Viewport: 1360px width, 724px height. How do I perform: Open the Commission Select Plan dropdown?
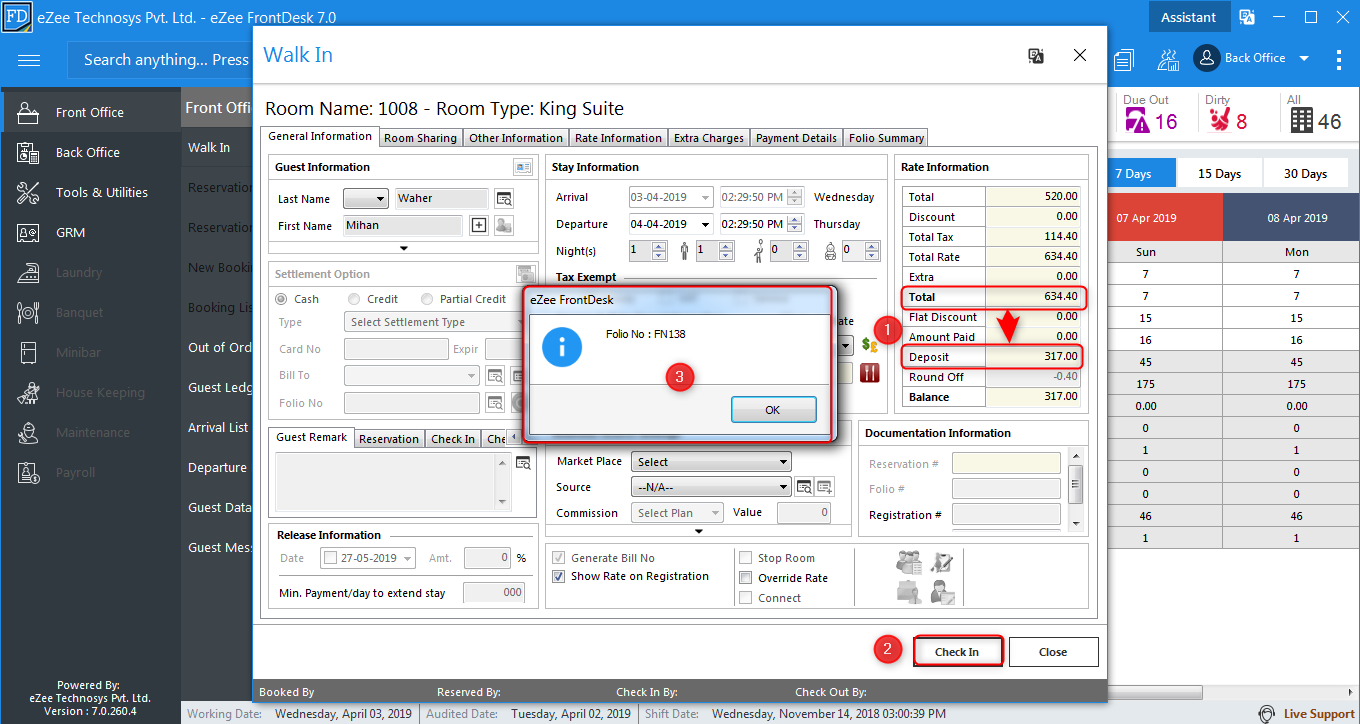678,513
